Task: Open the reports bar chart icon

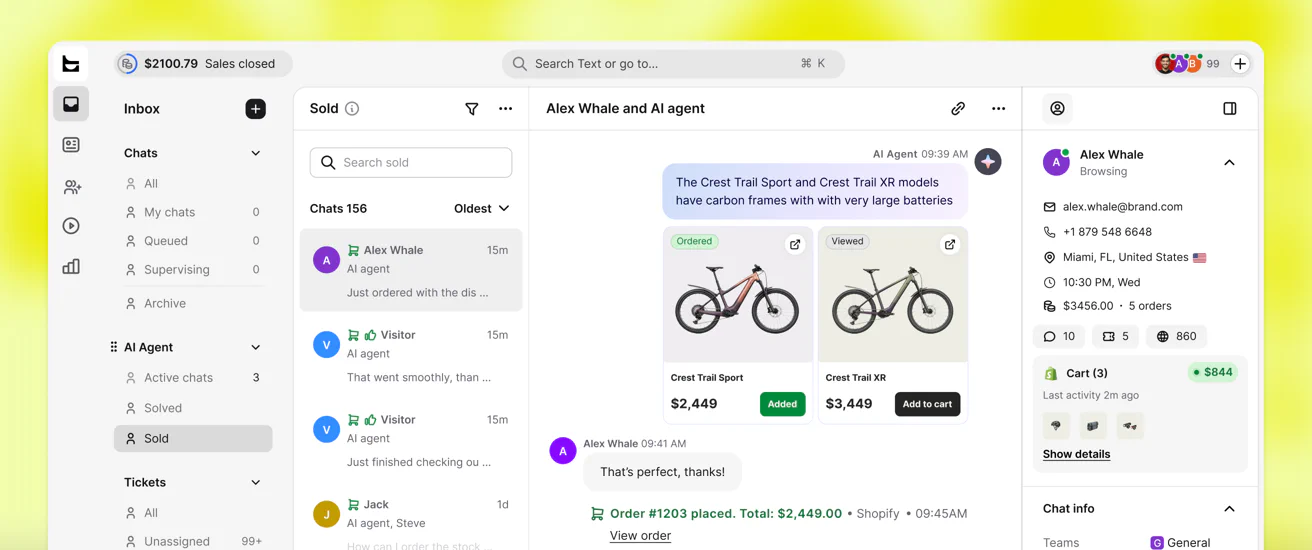Action: click(x=71, y=266)
